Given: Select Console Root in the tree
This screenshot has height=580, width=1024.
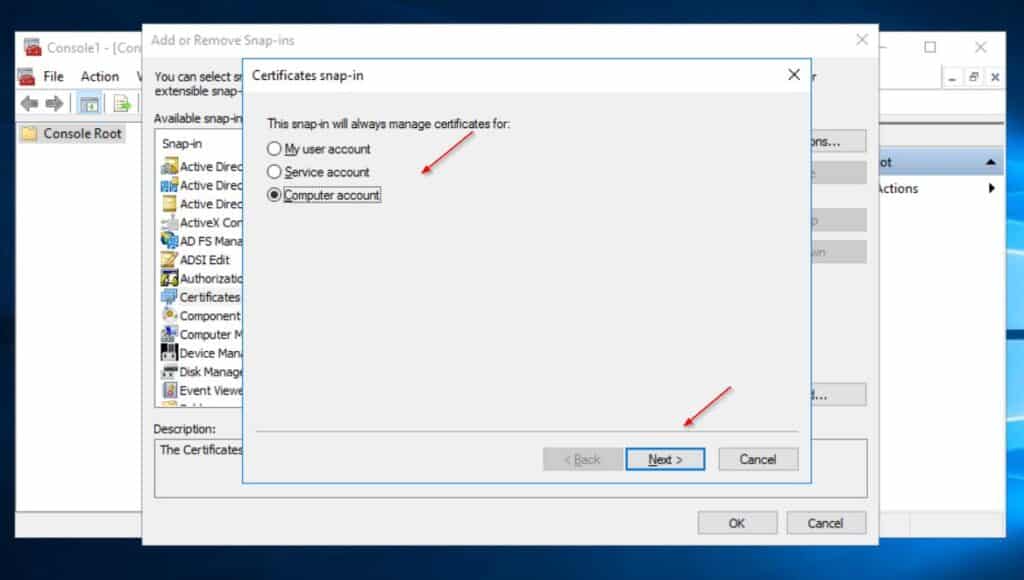Looking at the screenshot, I should [x=82, y=133].
